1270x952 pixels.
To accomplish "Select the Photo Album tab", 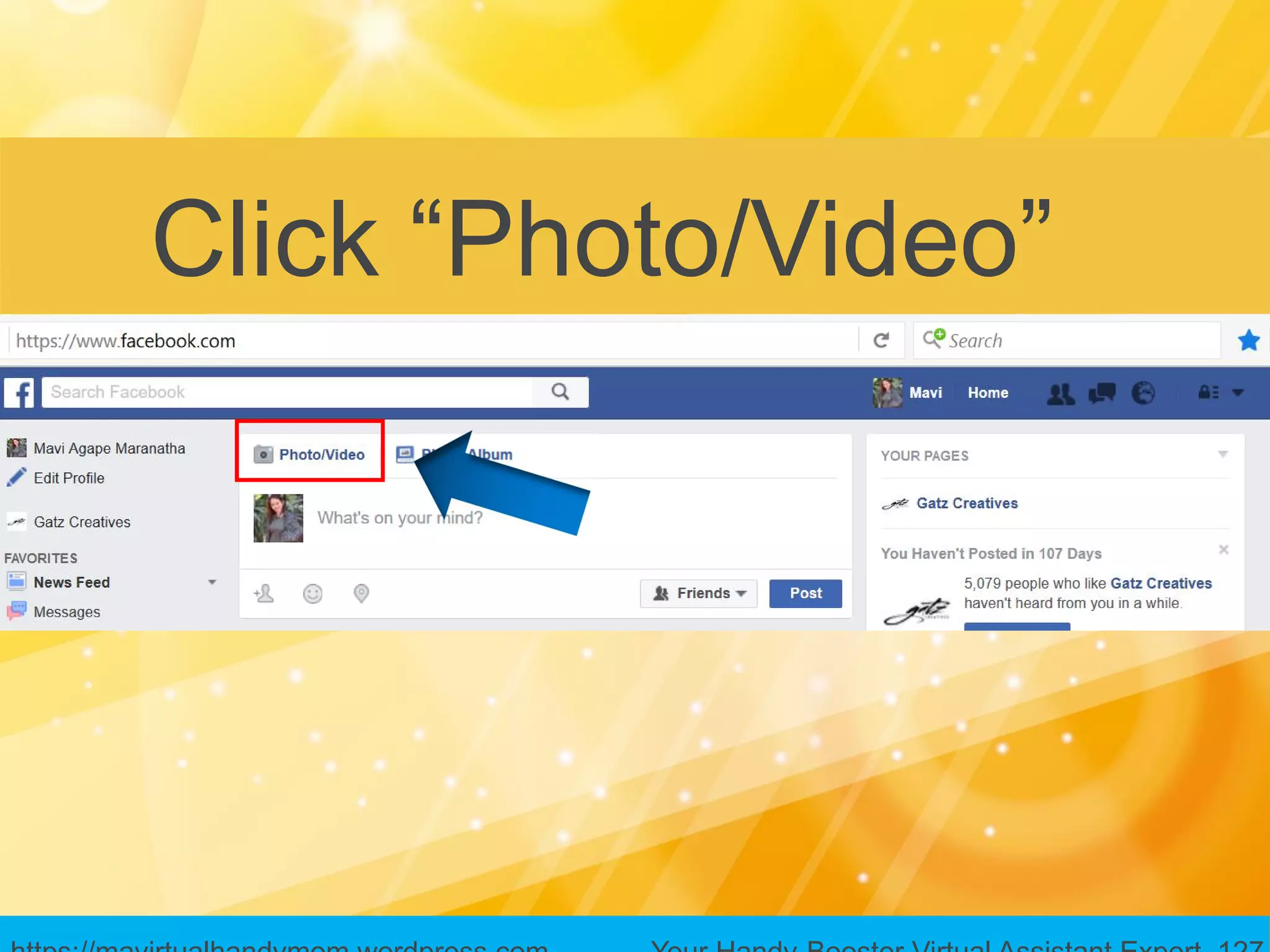I will [455, 454].
